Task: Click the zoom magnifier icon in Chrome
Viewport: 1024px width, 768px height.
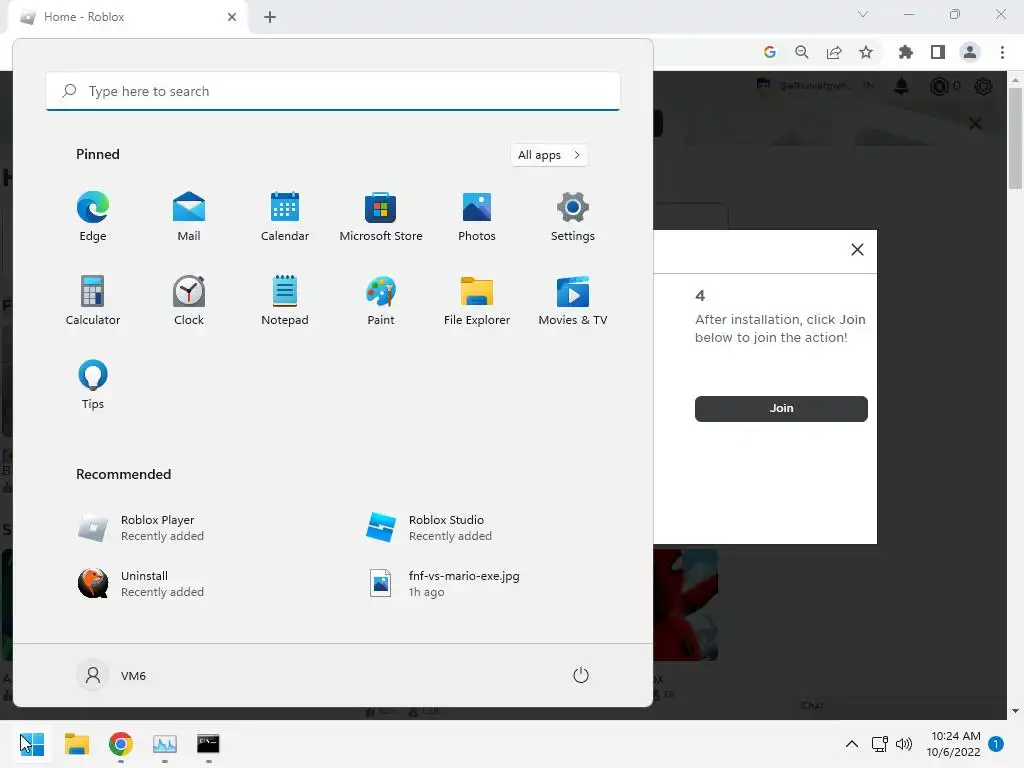Action: [x=802, y=52]
